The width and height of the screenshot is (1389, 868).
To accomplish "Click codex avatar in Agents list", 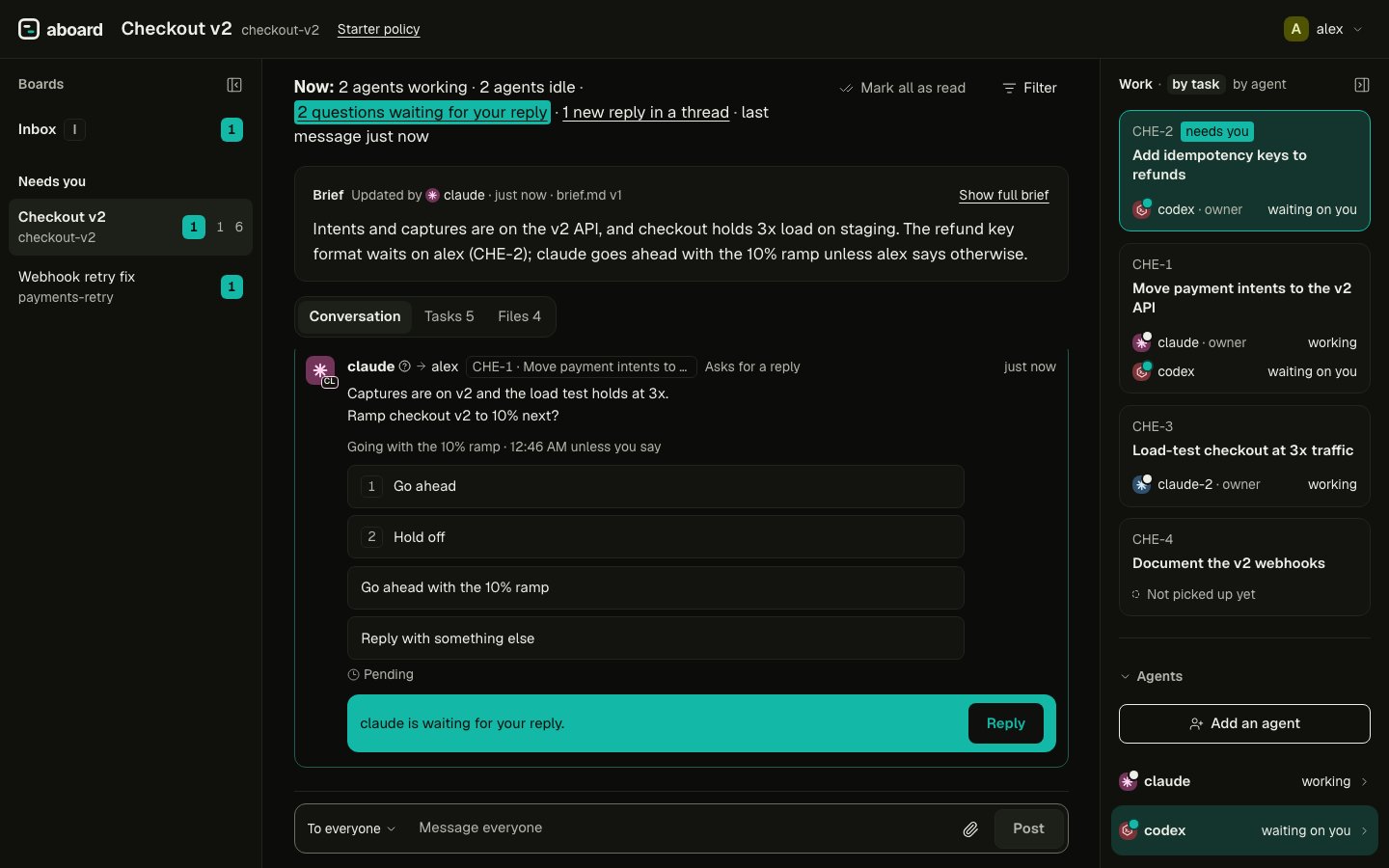I will coord(1128,830).
